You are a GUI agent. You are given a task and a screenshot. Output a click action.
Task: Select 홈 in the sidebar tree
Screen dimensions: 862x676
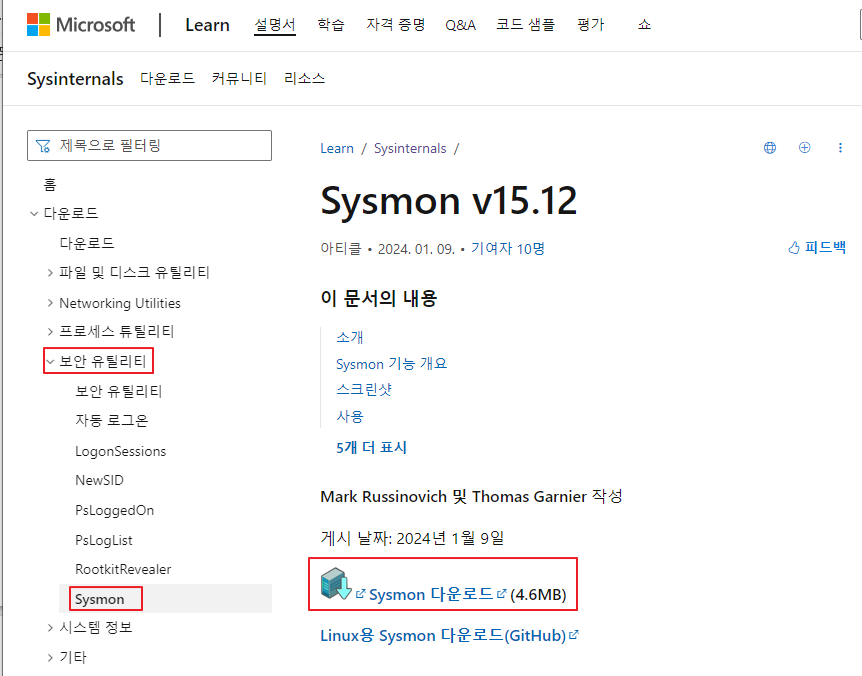click(50, 185)
